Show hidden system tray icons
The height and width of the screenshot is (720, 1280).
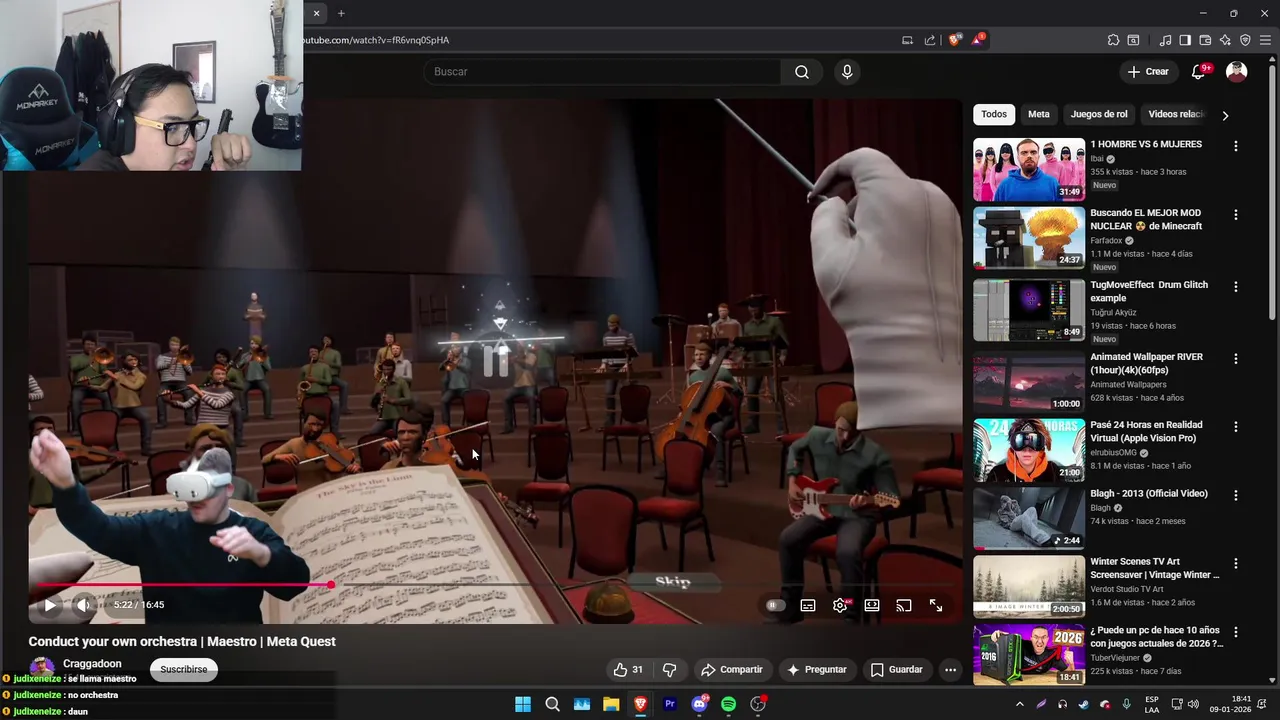pyautogui.click(x=1019, y=704)
